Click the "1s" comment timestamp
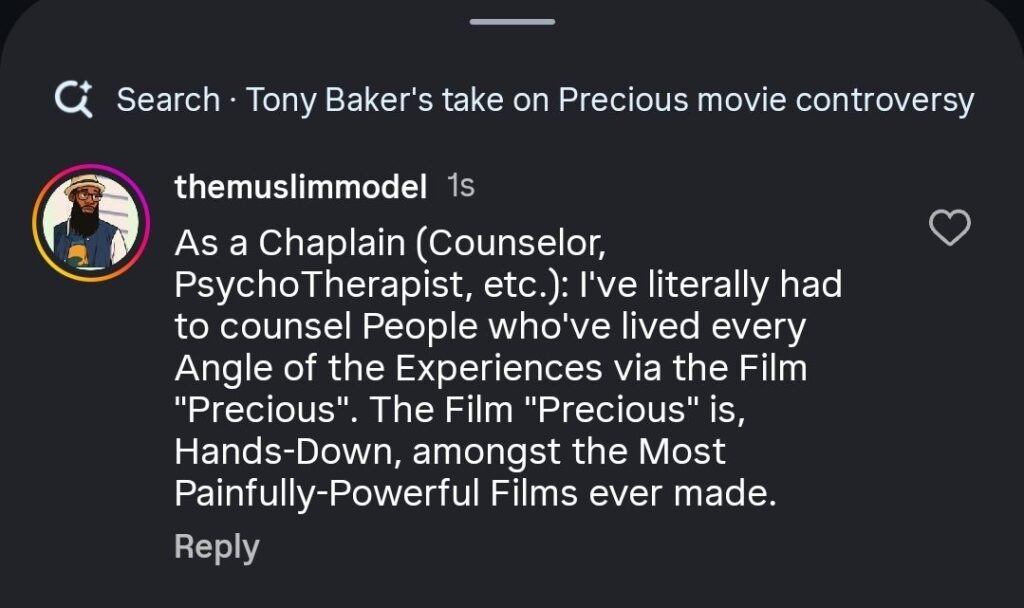 (461, 186)
